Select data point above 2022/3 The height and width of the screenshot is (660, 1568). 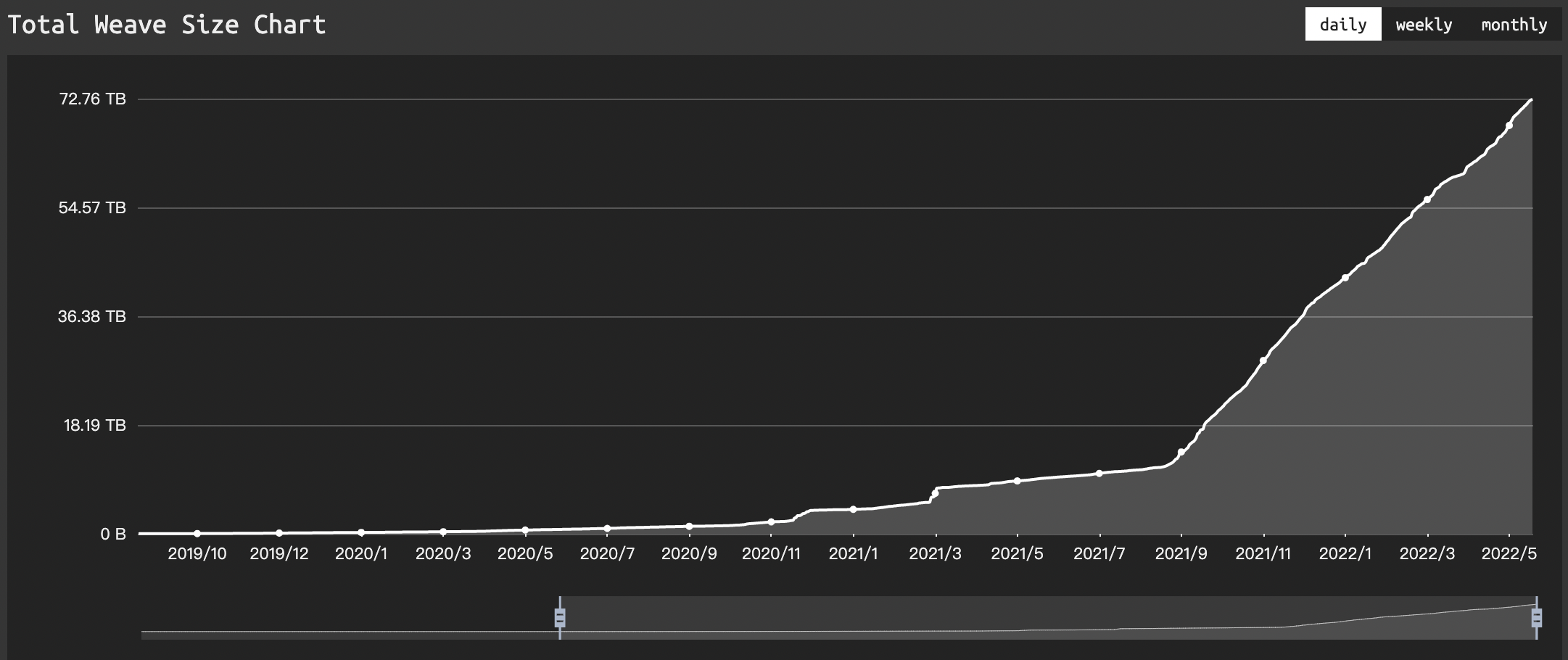1427,199
